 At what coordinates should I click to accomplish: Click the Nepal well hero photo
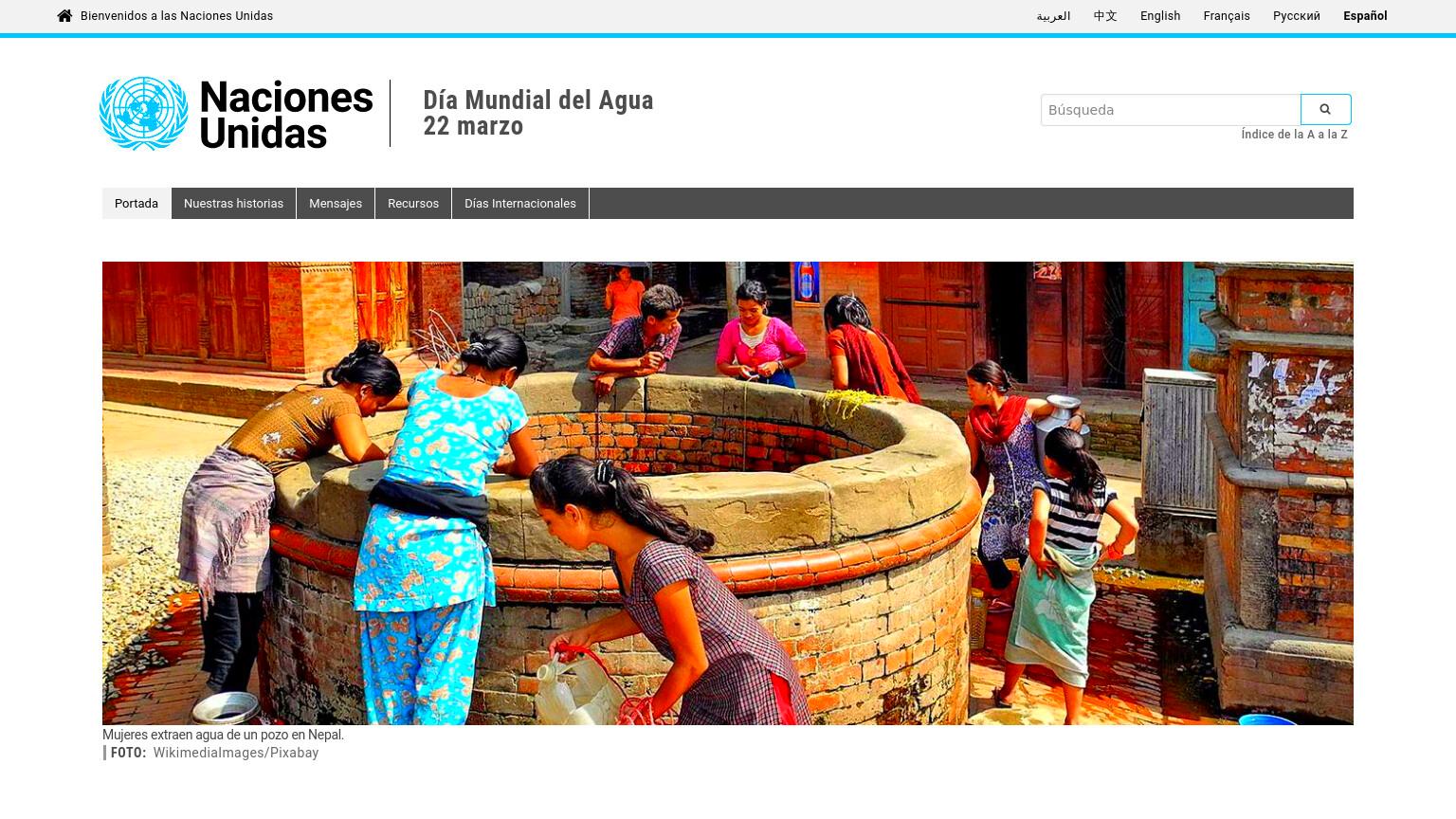tap(728, 493)
